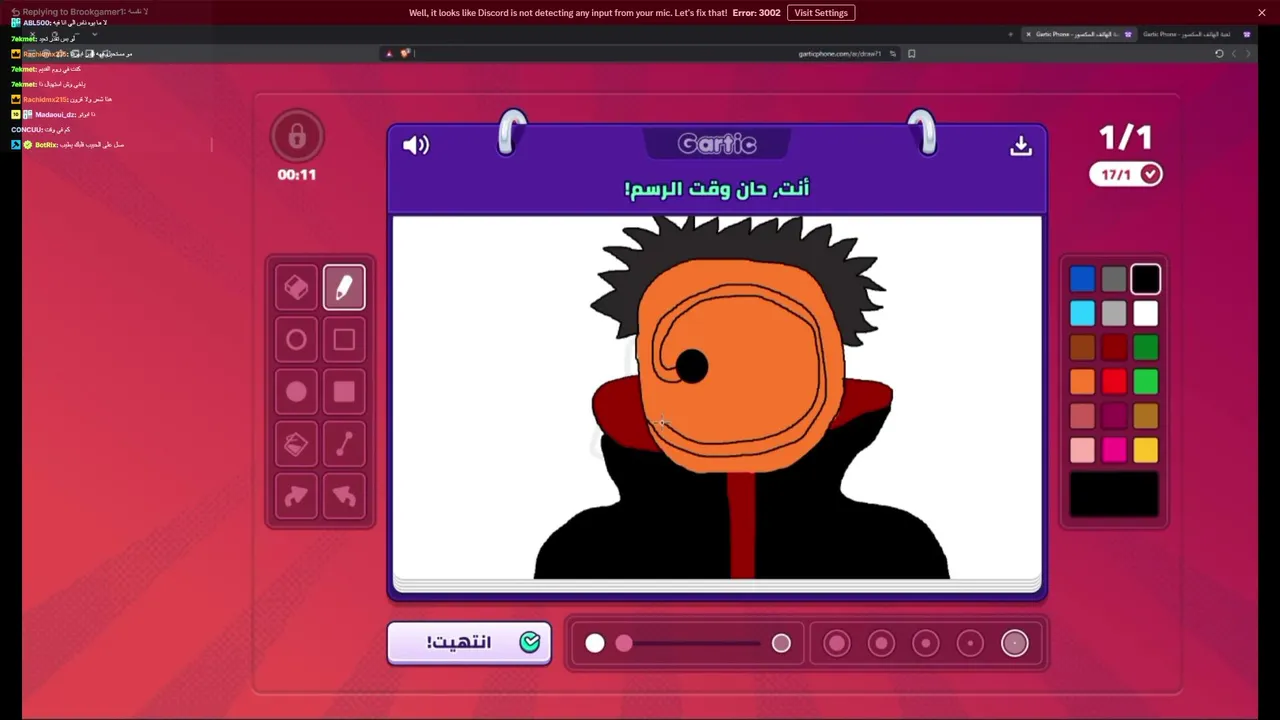
Task: Select the straight line tool
Action: tap(344, 444)
